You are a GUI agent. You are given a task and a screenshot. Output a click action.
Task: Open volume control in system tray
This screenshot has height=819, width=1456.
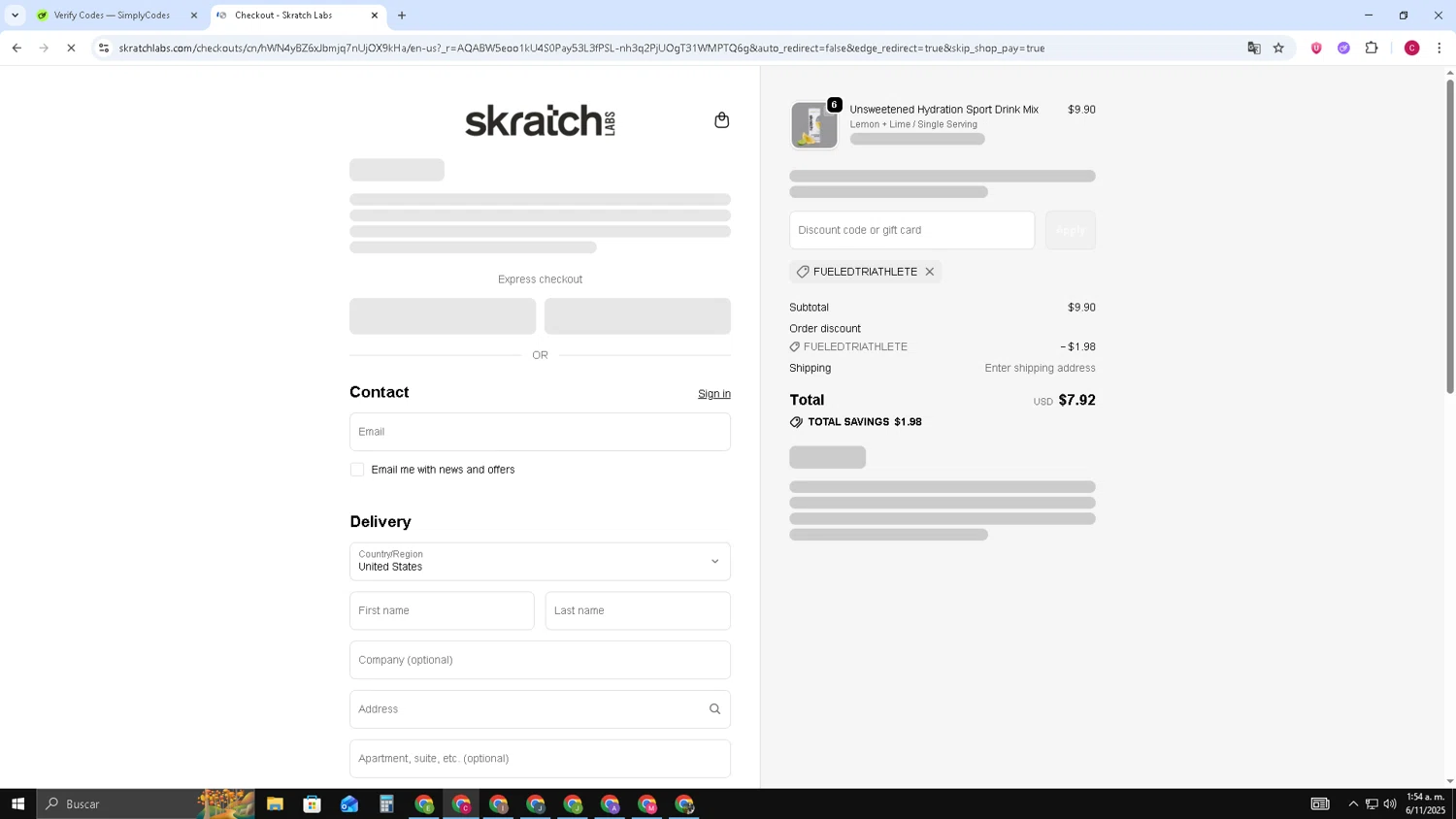(1390, 803)
